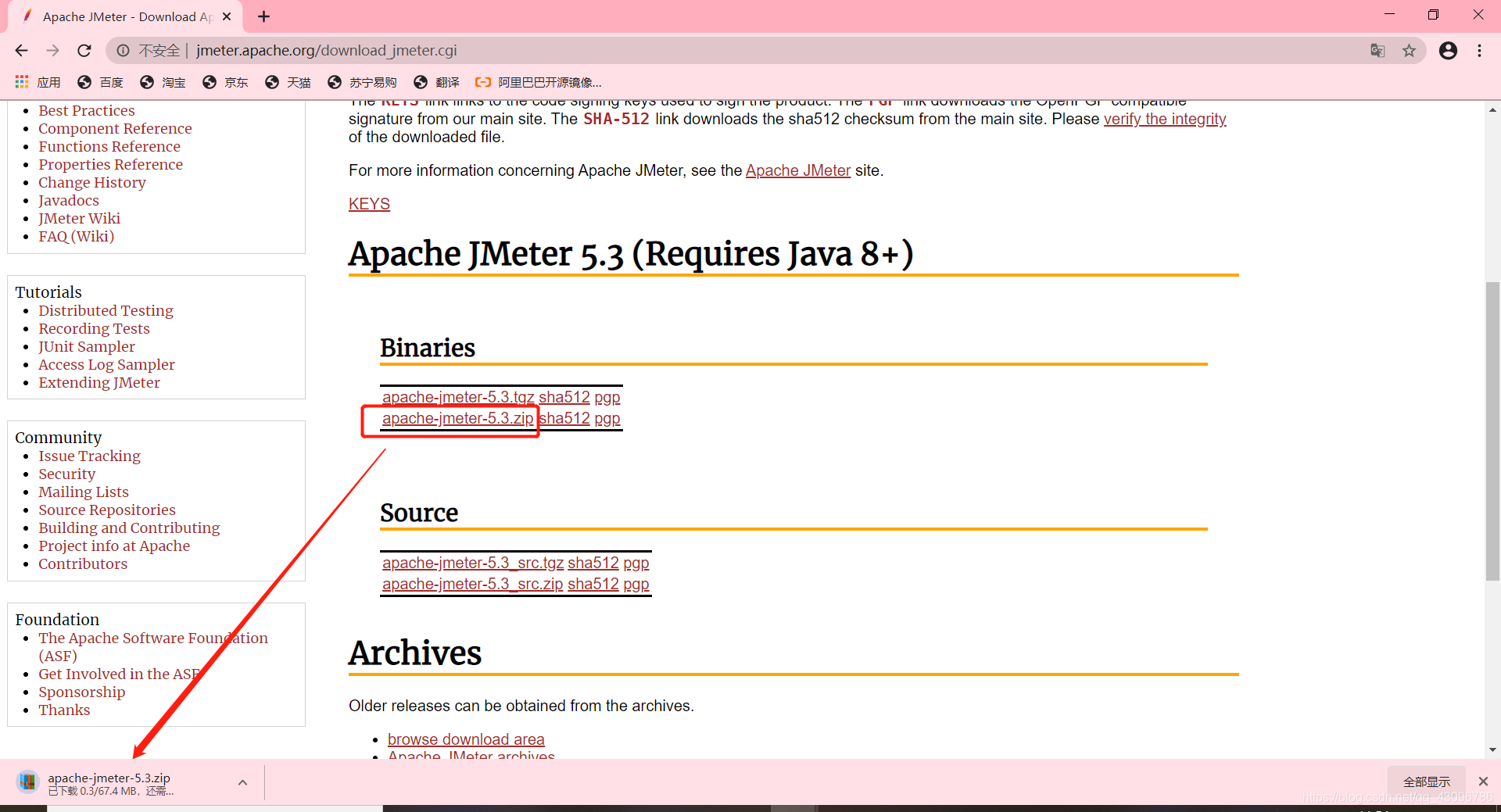Open the 翻译 bookmark
Screen dimensions: 1501x812
click(x=436, y=82)
